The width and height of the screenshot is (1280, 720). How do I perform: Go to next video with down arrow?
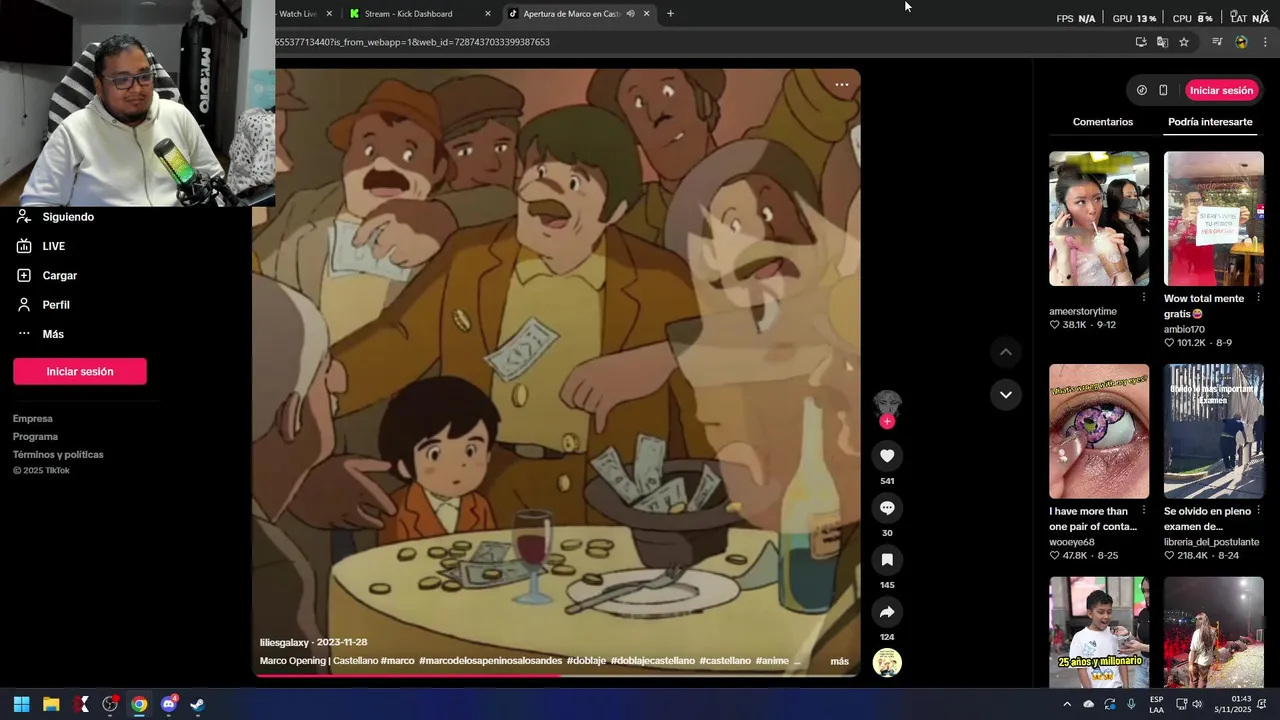pyautogui.click(x=1006, y=395)
